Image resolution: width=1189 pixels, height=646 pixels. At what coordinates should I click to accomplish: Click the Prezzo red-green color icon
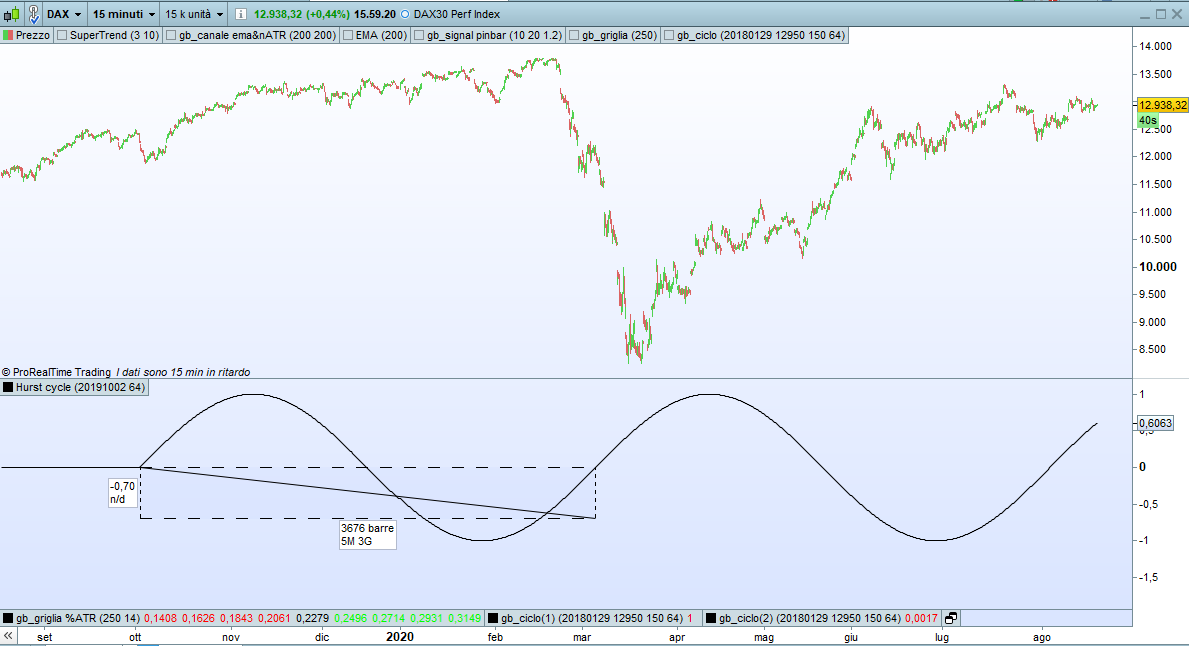tap(8, 36)
